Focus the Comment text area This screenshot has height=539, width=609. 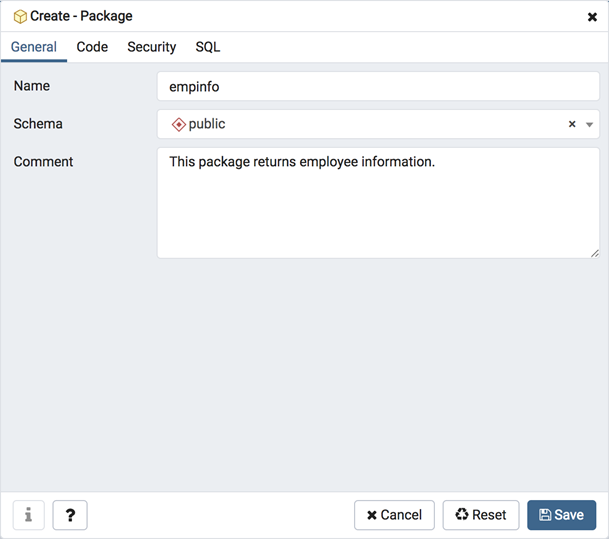pos(378,203)
